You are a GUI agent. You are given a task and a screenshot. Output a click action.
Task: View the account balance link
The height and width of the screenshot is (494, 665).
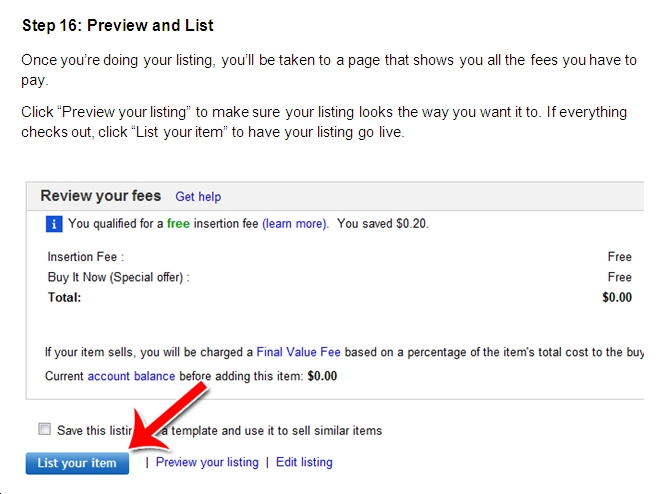tap(131, 376)
